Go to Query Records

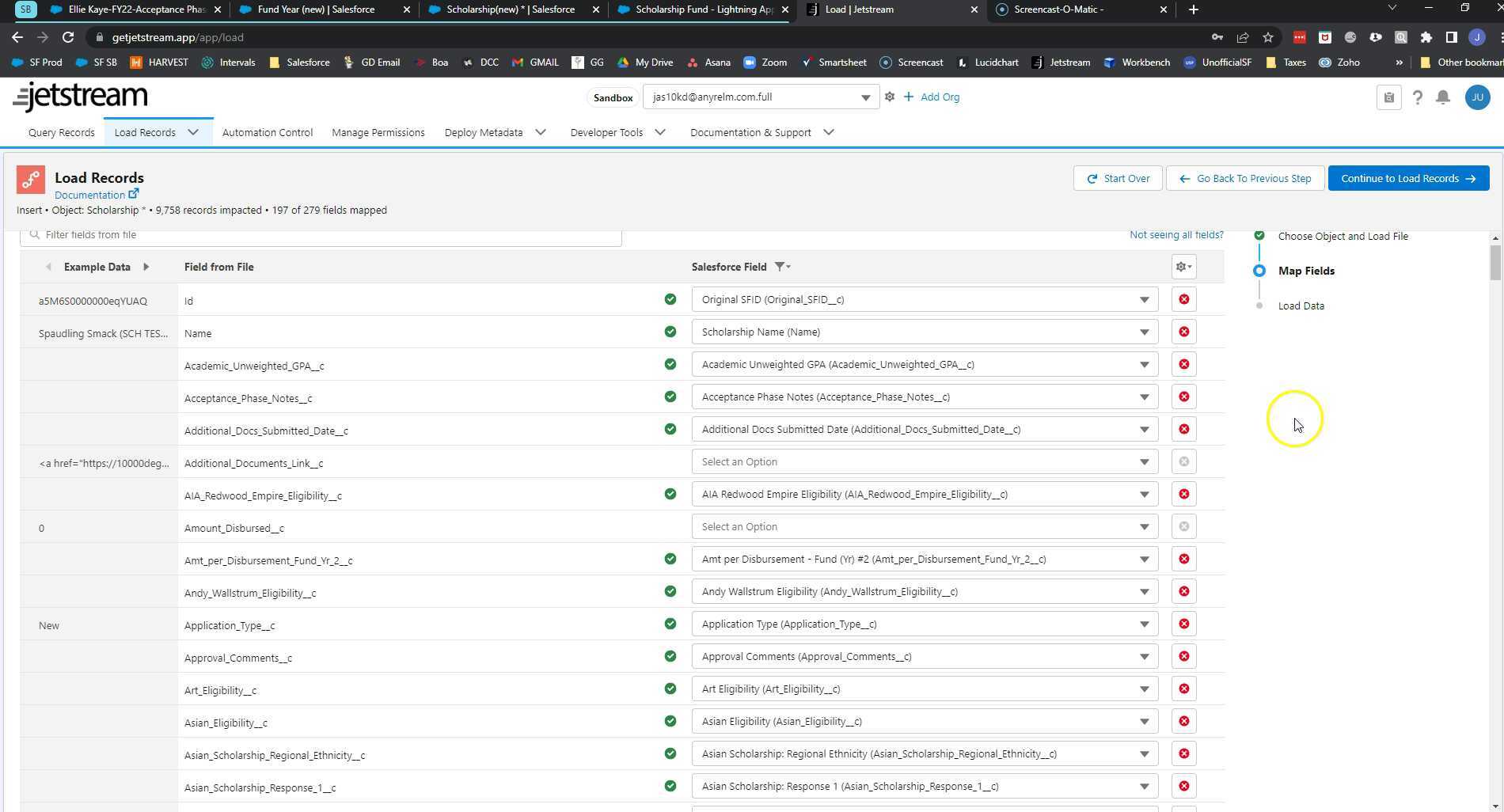coord(61,132)
